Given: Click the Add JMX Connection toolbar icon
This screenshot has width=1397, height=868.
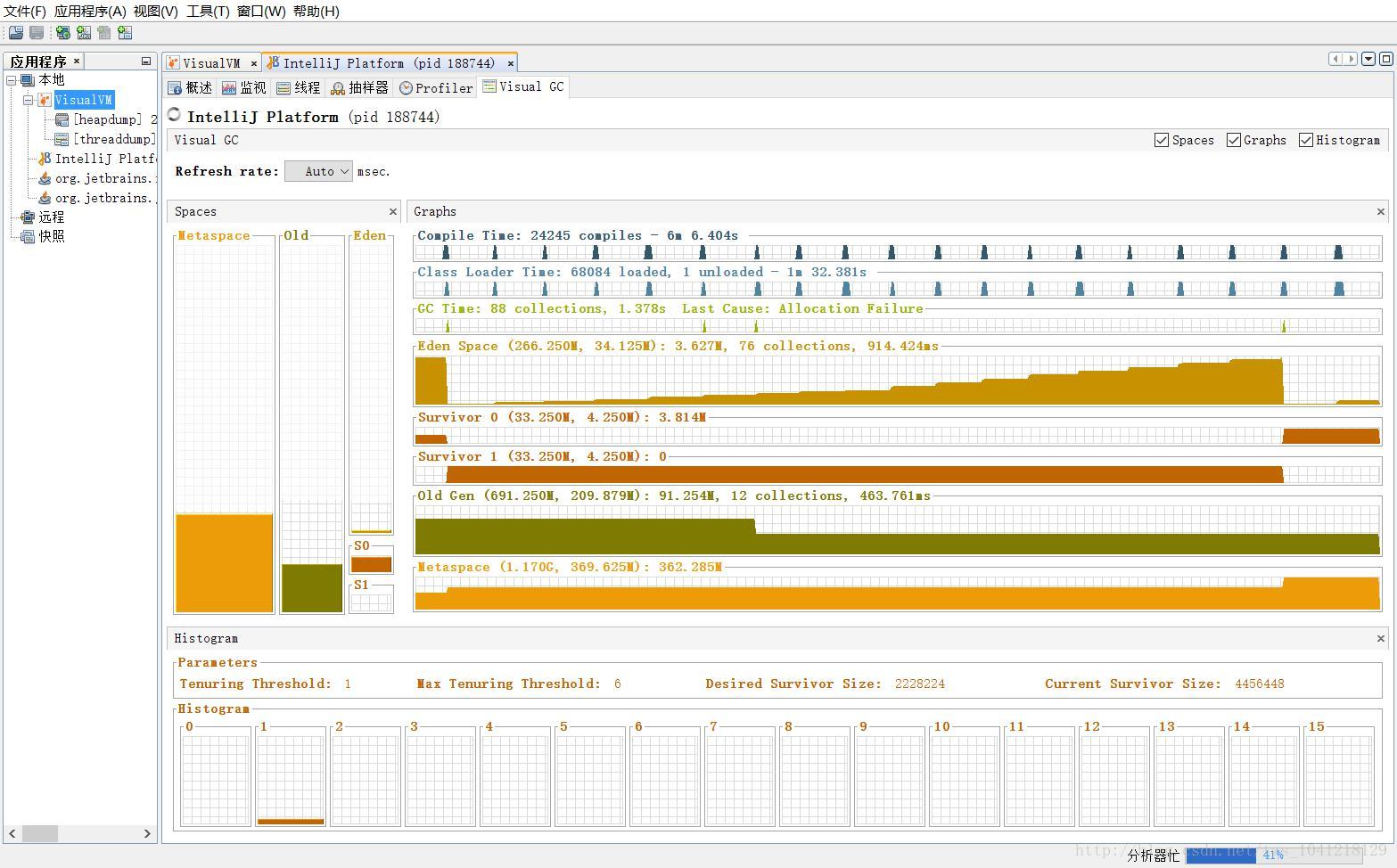Looking at the screenshot, I should 84,33.
